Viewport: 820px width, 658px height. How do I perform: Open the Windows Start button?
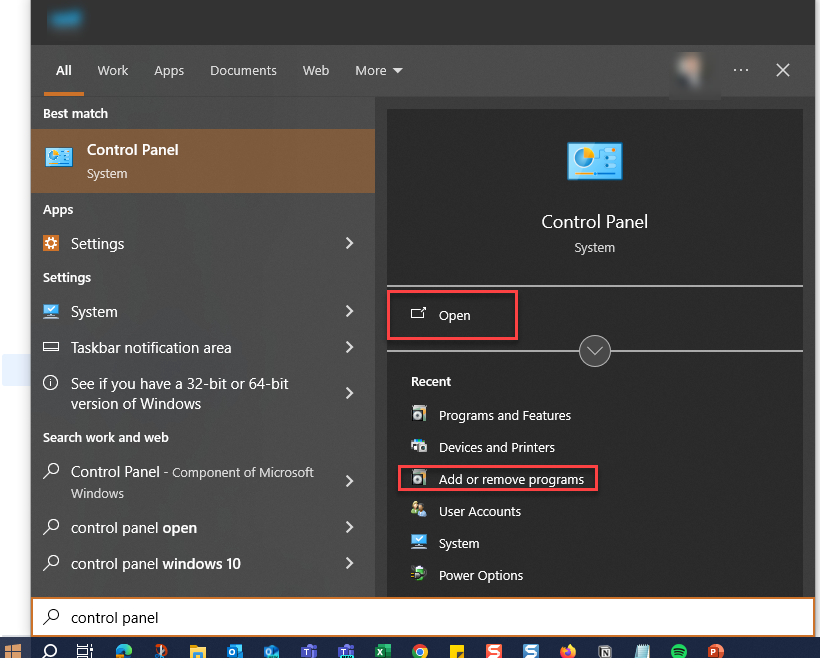pos(13,651)
